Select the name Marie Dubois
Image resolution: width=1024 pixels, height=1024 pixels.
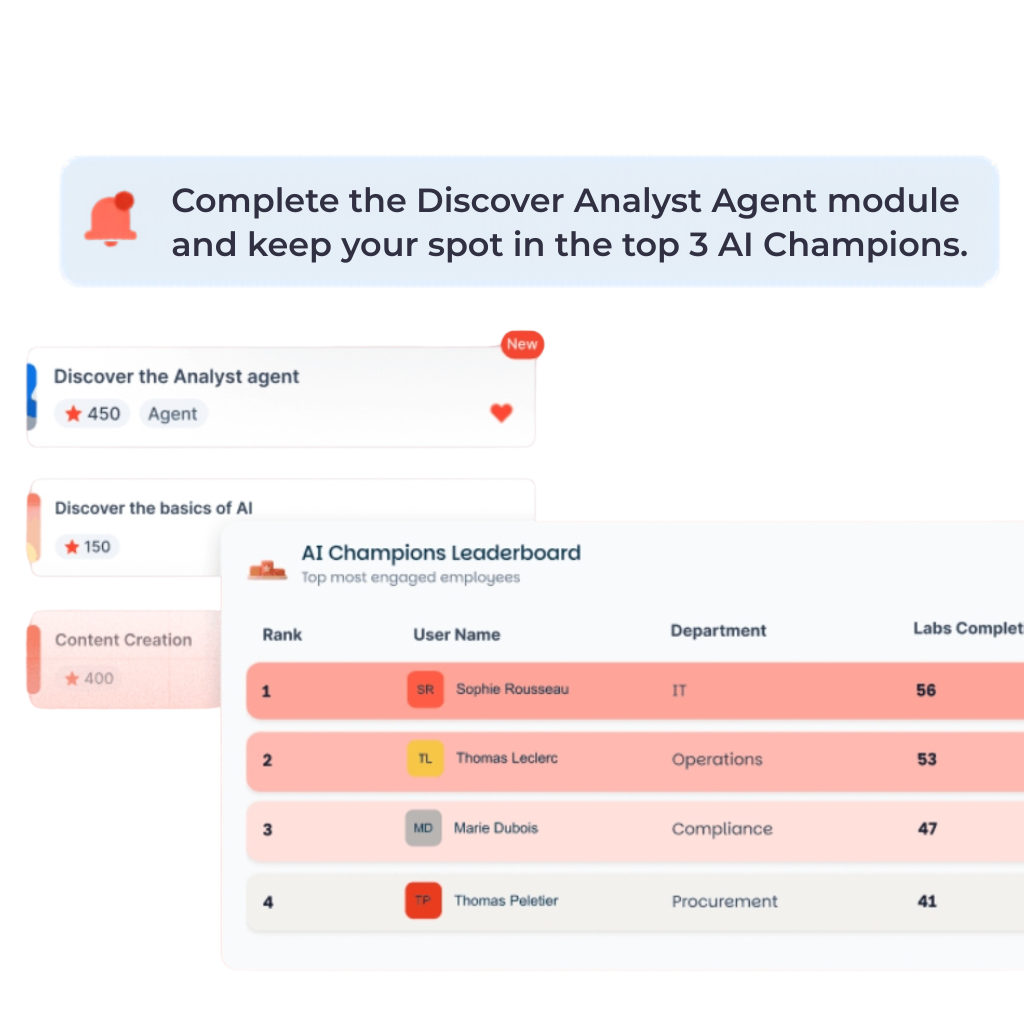point(496,828)
